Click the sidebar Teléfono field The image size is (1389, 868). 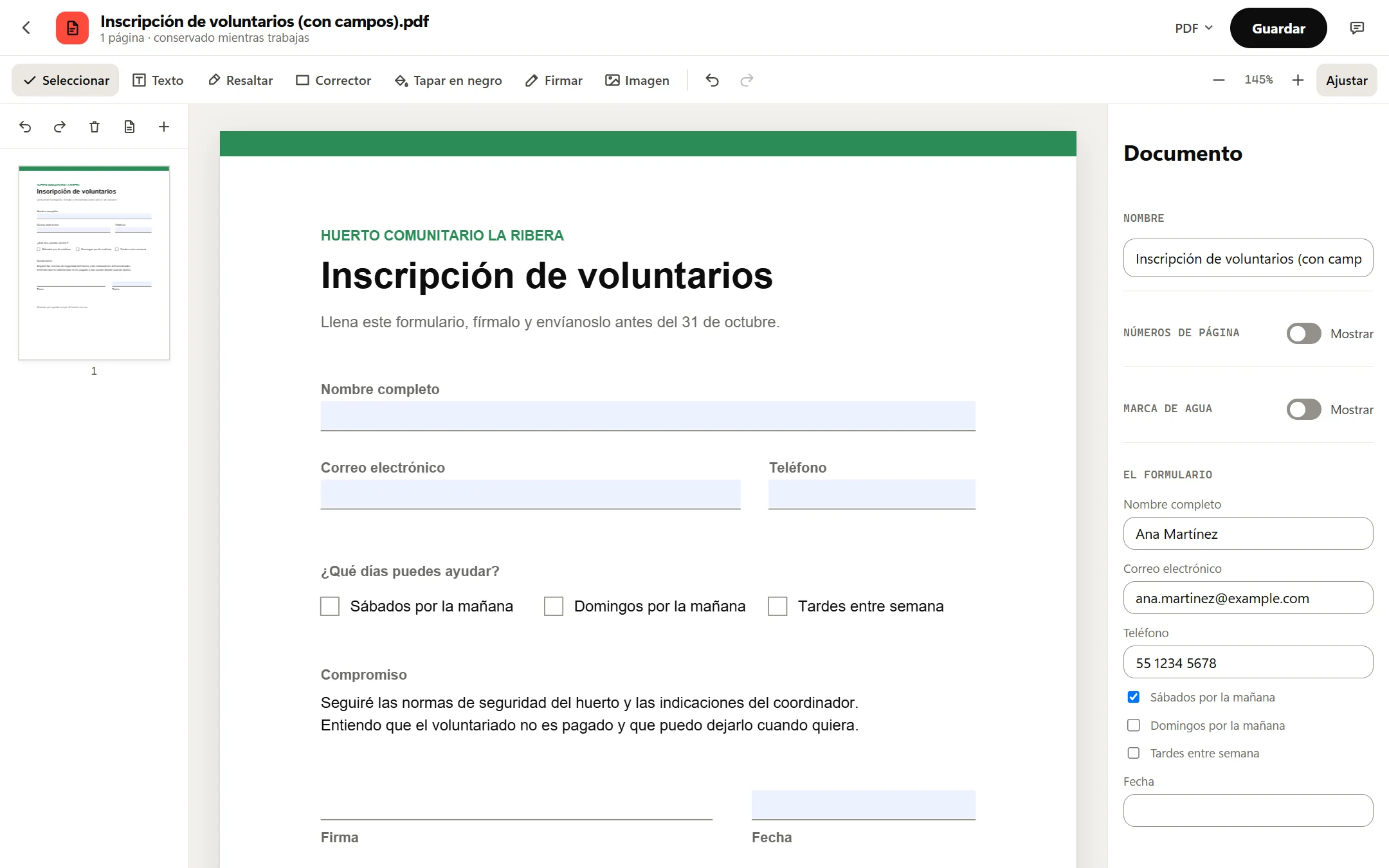(1248, 662)
